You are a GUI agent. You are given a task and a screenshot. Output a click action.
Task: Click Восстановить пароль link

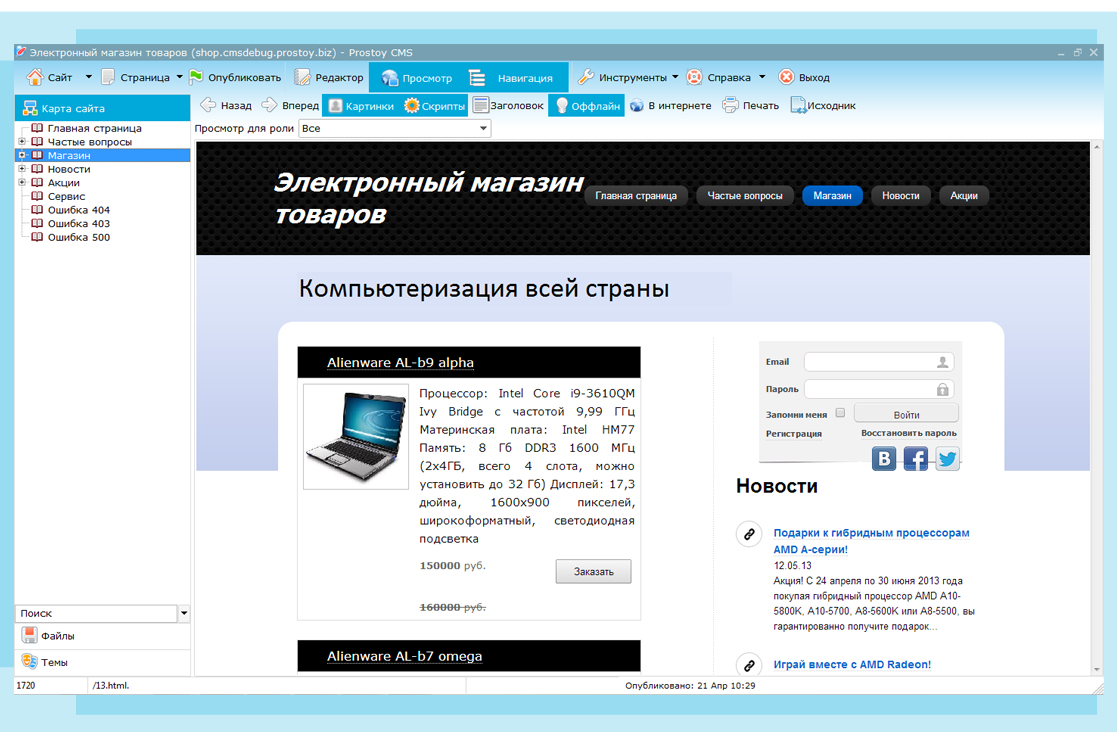pos(909,433)
